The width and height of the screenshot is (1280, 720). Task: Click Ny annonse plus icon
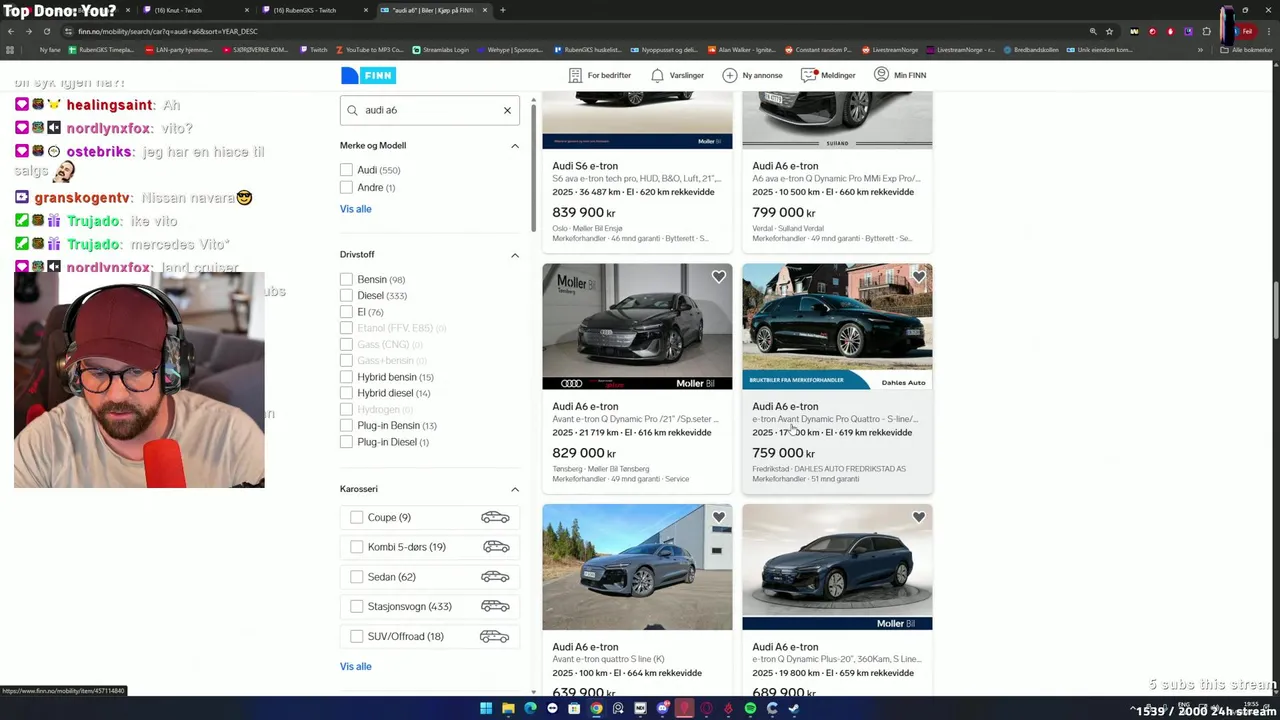click(x=729, y=75)
